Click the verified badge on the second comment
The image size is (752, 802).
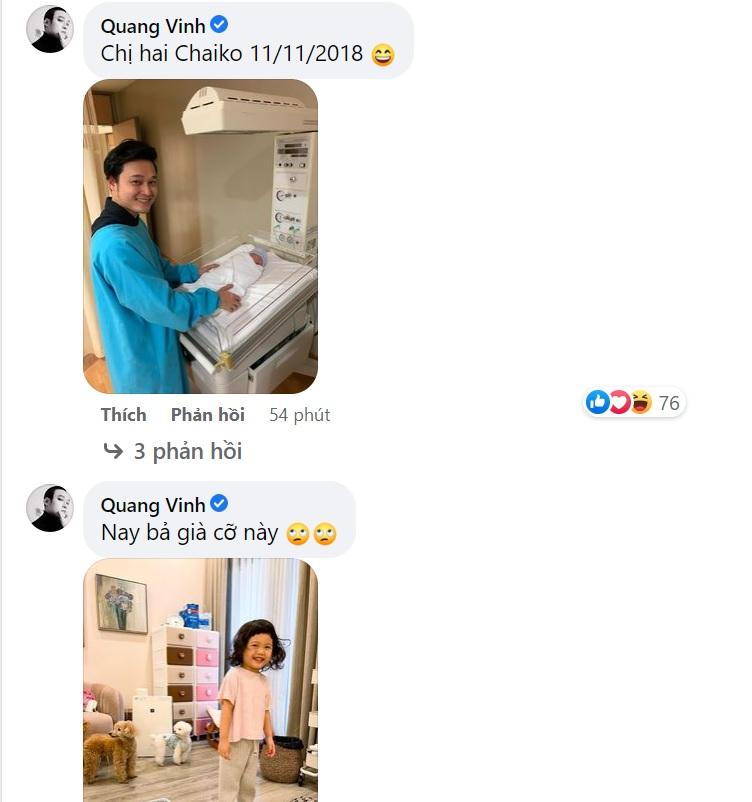coord(219,504)
